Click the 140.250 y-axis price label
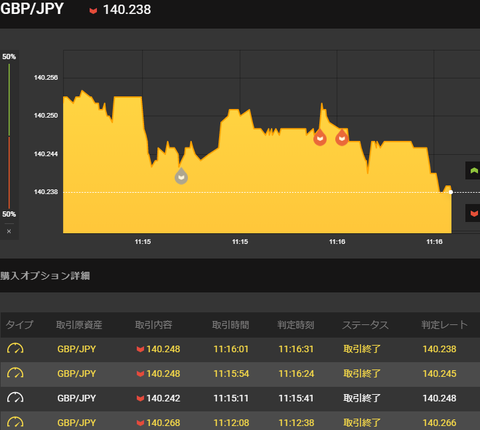Image resolution: width=480 pixels, height=430 pixels. (46, 115)
